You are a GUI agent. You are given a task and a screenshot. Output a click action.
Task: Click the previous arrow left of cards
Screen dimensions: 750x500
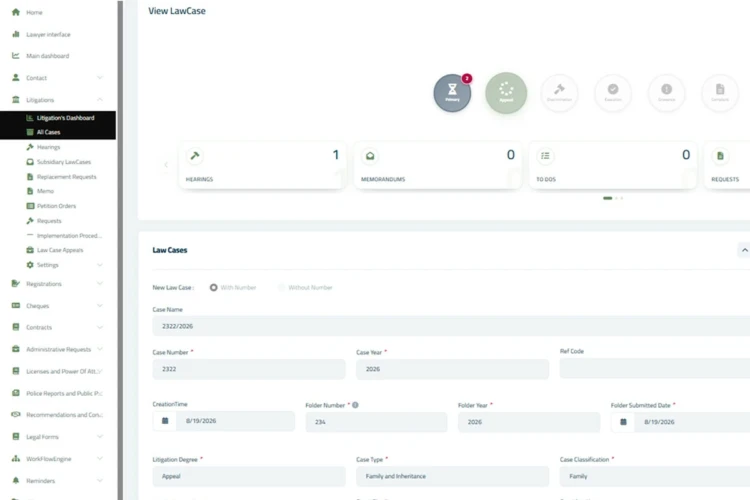pos(166,165)
